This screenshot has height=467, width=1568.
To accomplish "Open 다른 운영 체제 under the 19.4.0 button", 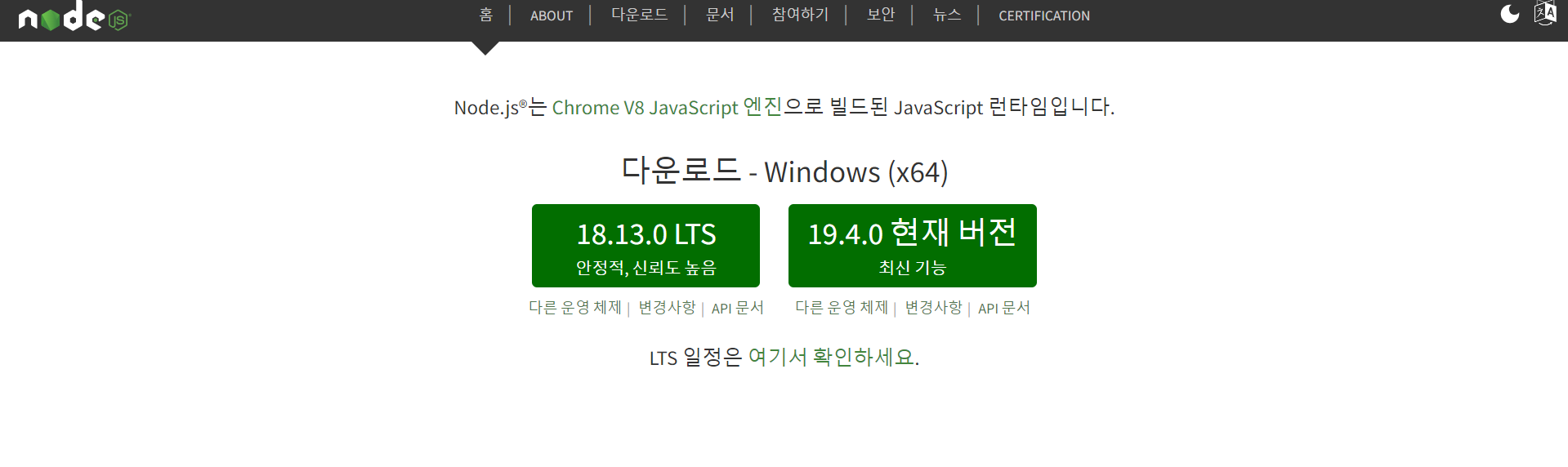I will tap(842, 308).
